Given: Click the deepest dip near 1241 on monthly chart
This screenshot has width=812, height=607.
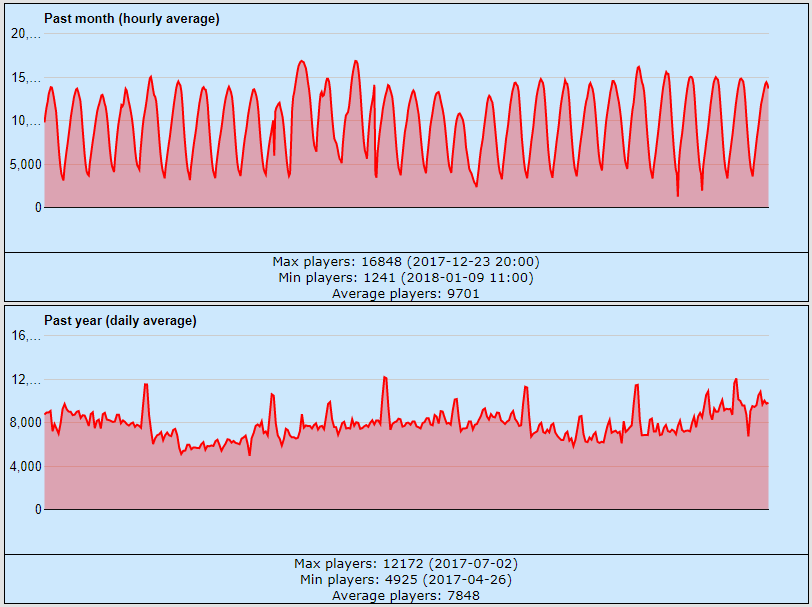Looking at the screenshot, I should click(x=677, y=195).
